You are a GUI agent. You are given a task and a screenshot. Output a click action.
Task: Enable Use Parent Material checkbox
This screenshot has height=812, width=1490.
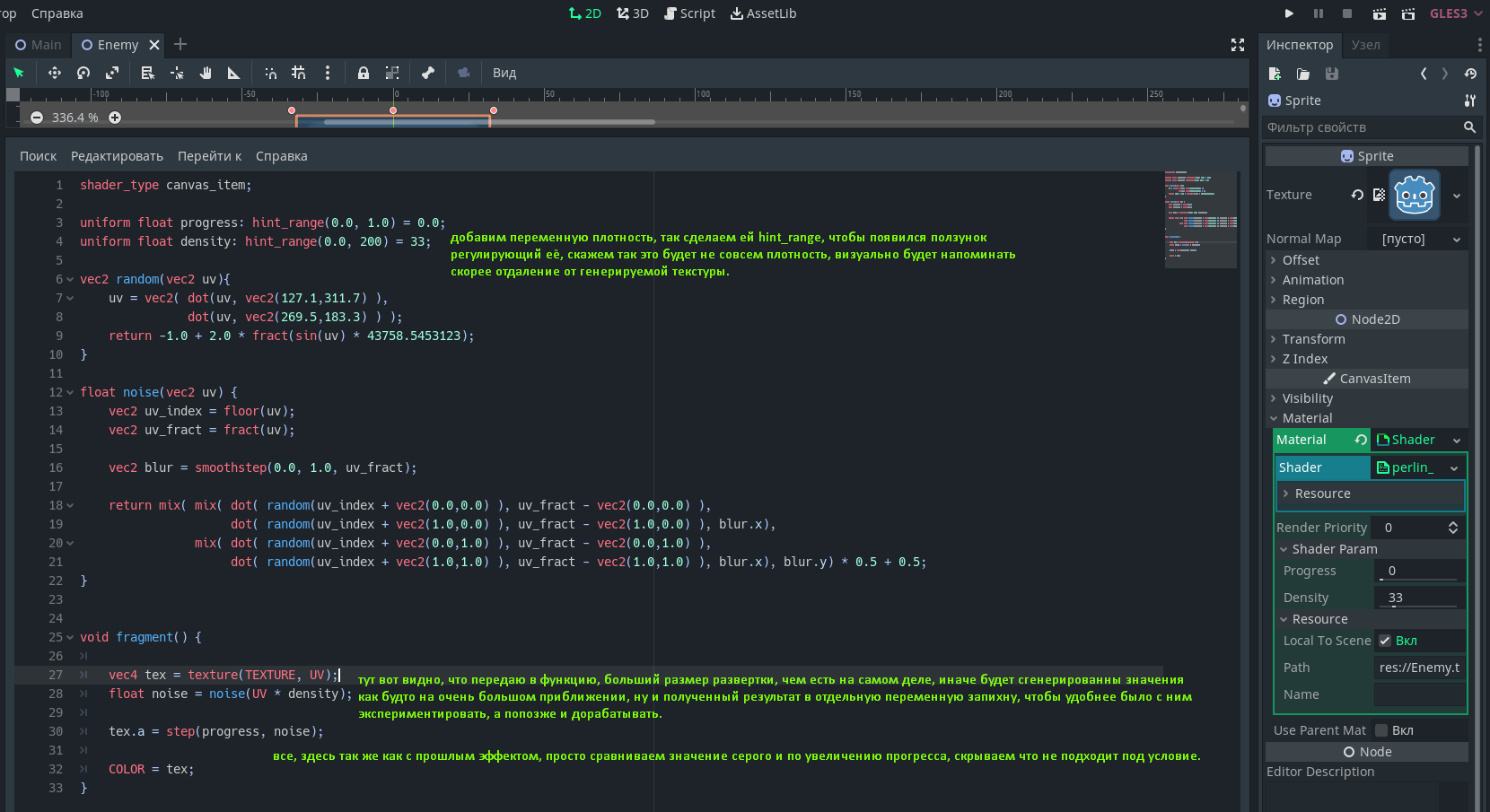pos(1381,730)
